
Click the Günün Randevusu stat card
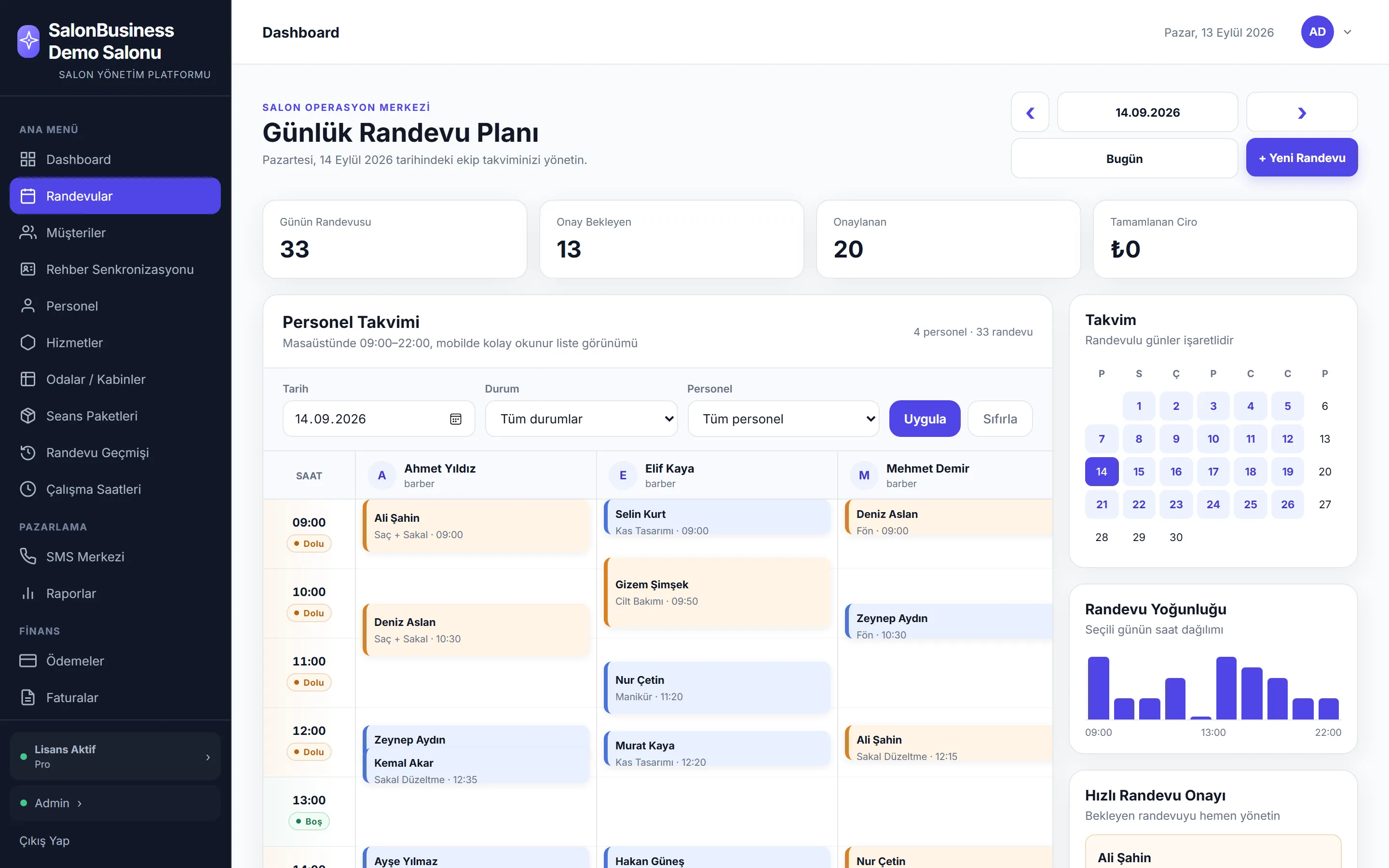(x=395, y=239)
